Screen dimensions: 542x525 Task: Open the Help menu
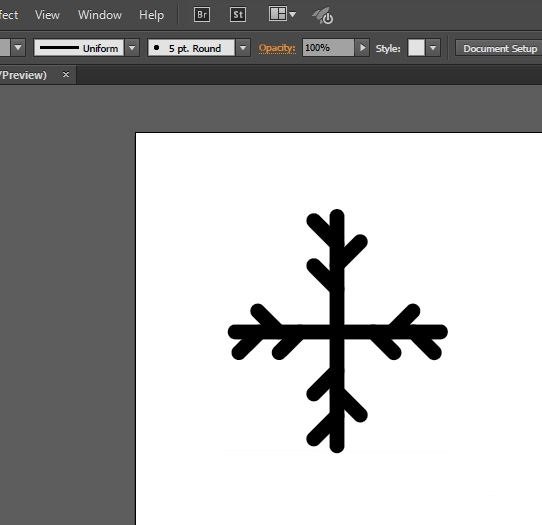pos(151,15)
